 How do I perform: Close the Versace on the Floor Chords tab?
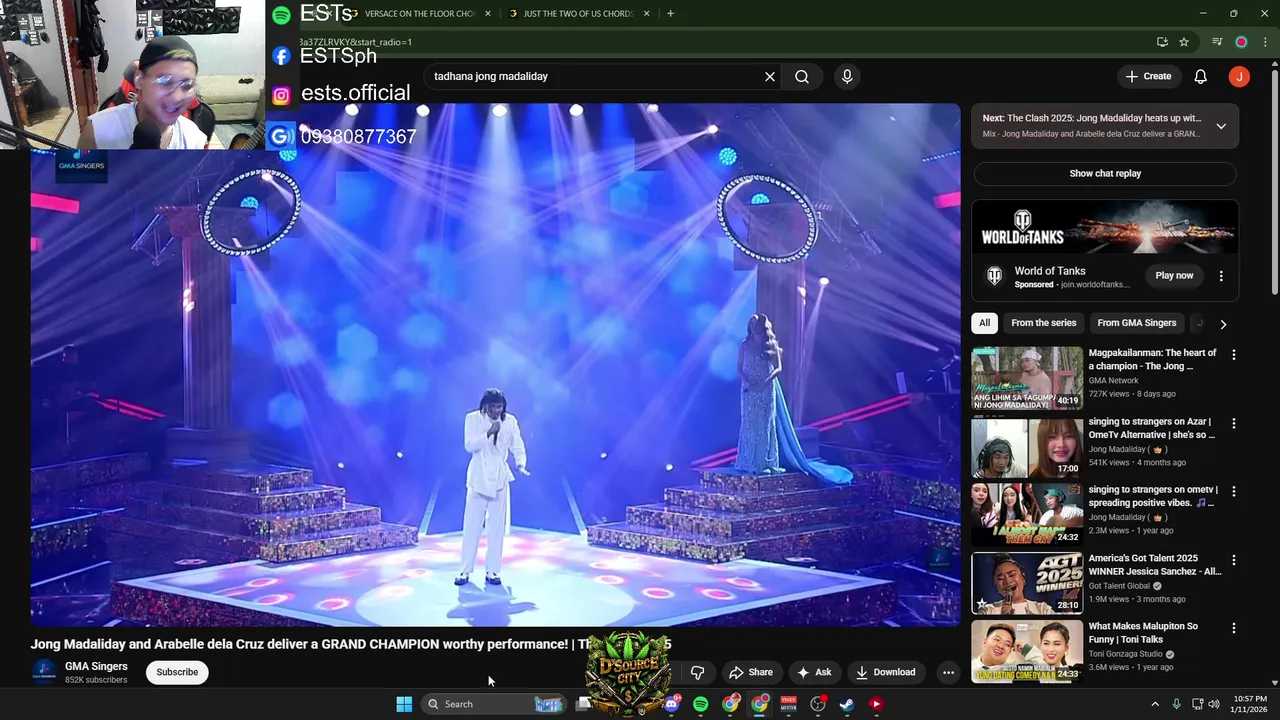click(488, 13)
